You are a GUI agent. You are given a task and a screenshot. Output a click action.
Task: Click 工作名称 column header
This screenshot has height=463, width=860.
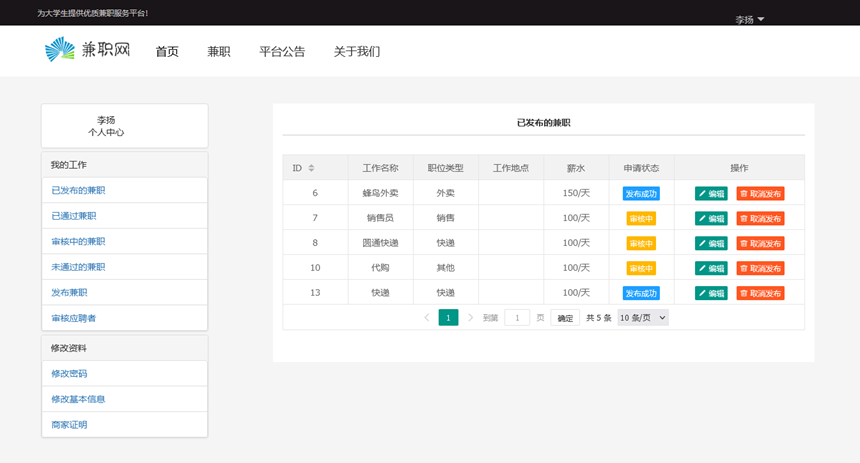pos(380,168)
